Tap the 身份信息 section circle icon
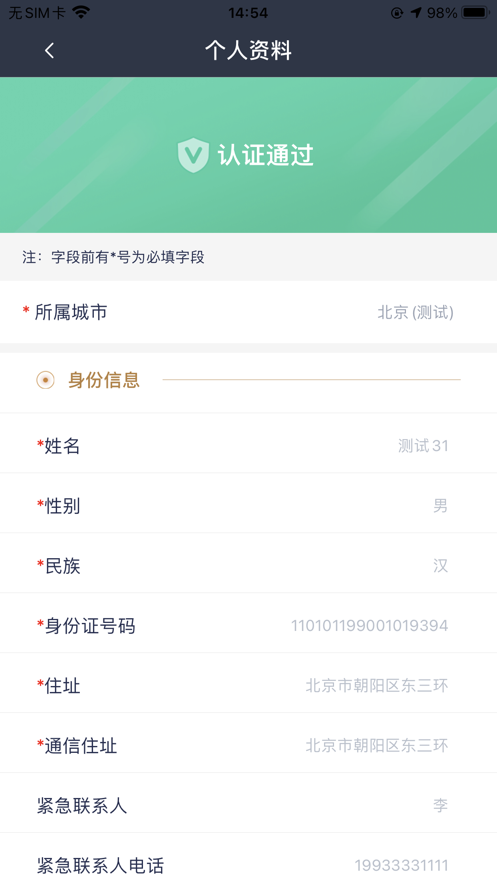This screenshot has height=883, width=497. [x=46, y=380]
